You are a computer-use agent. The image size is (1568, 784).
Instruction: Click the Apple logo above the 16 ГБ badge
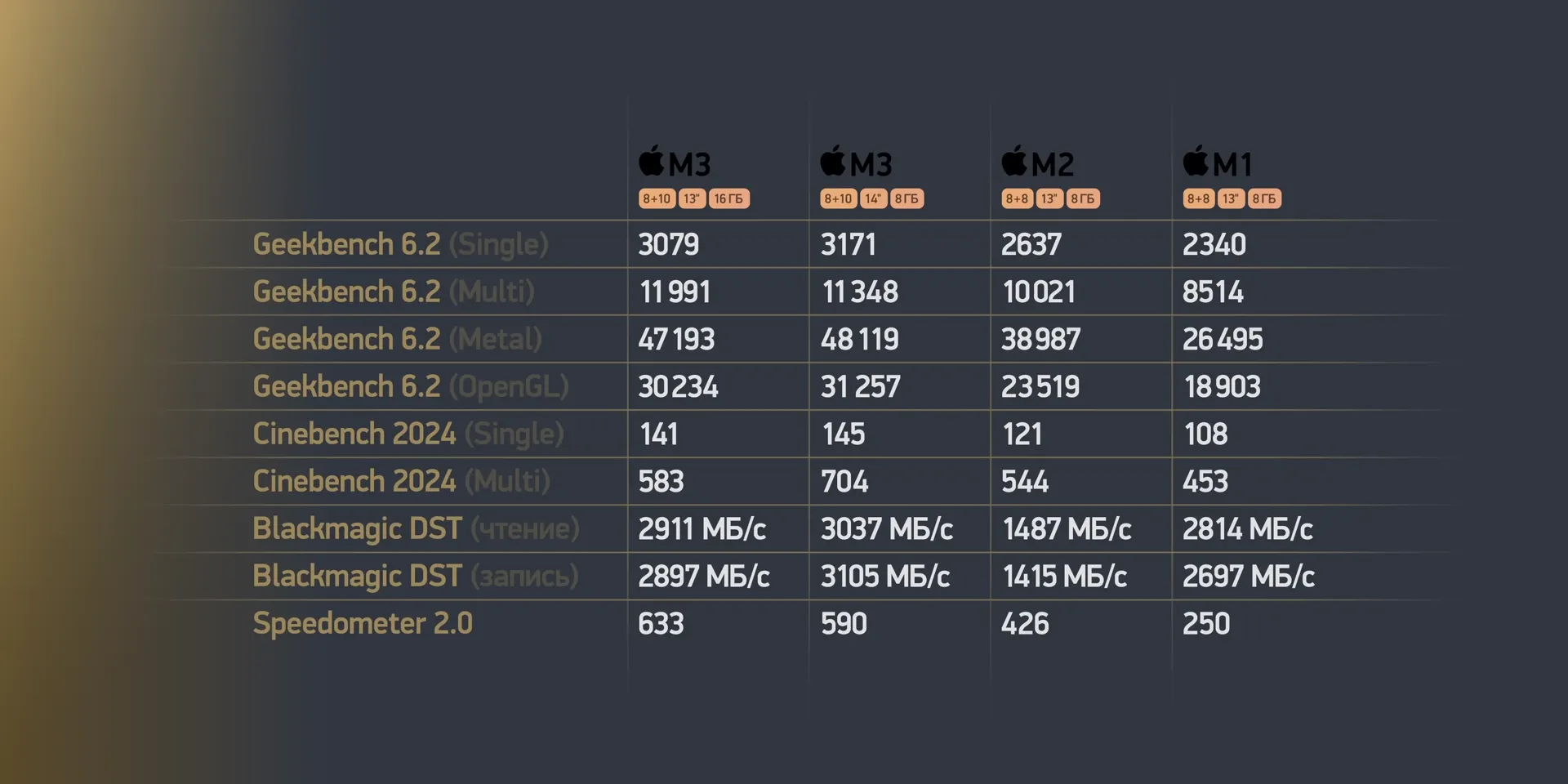point(652,161)
